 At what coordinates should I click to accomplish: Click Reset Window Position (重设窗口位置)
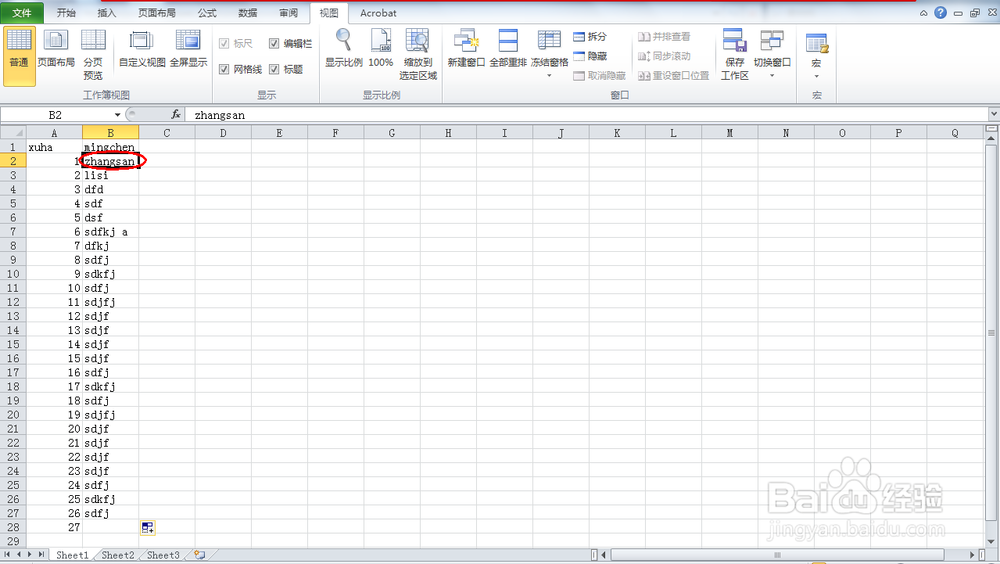[x=673, y=75]
